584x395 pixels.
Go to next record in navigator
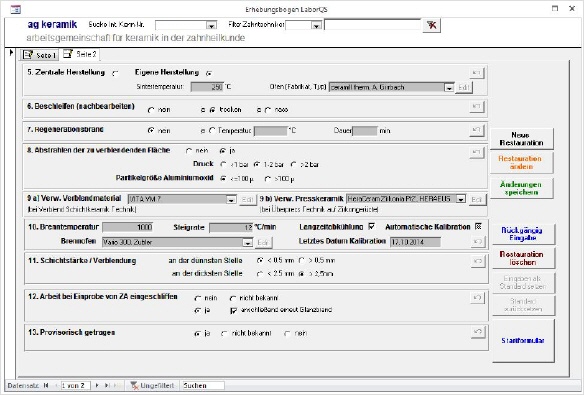click(97, 385)
